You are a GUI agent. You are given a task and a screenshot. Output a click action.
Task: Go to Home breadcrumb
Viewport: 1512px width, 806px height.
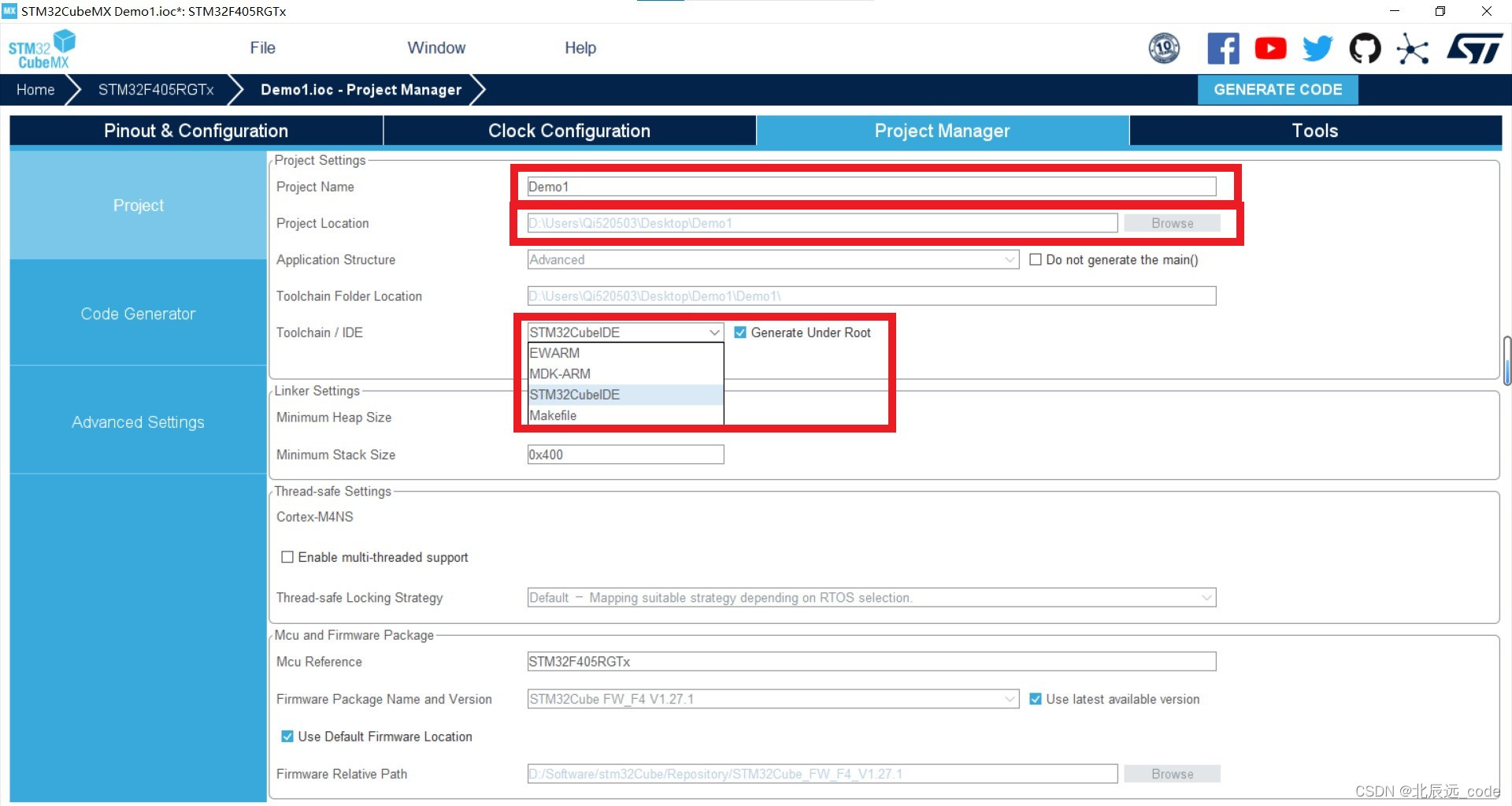coord(35,90)
